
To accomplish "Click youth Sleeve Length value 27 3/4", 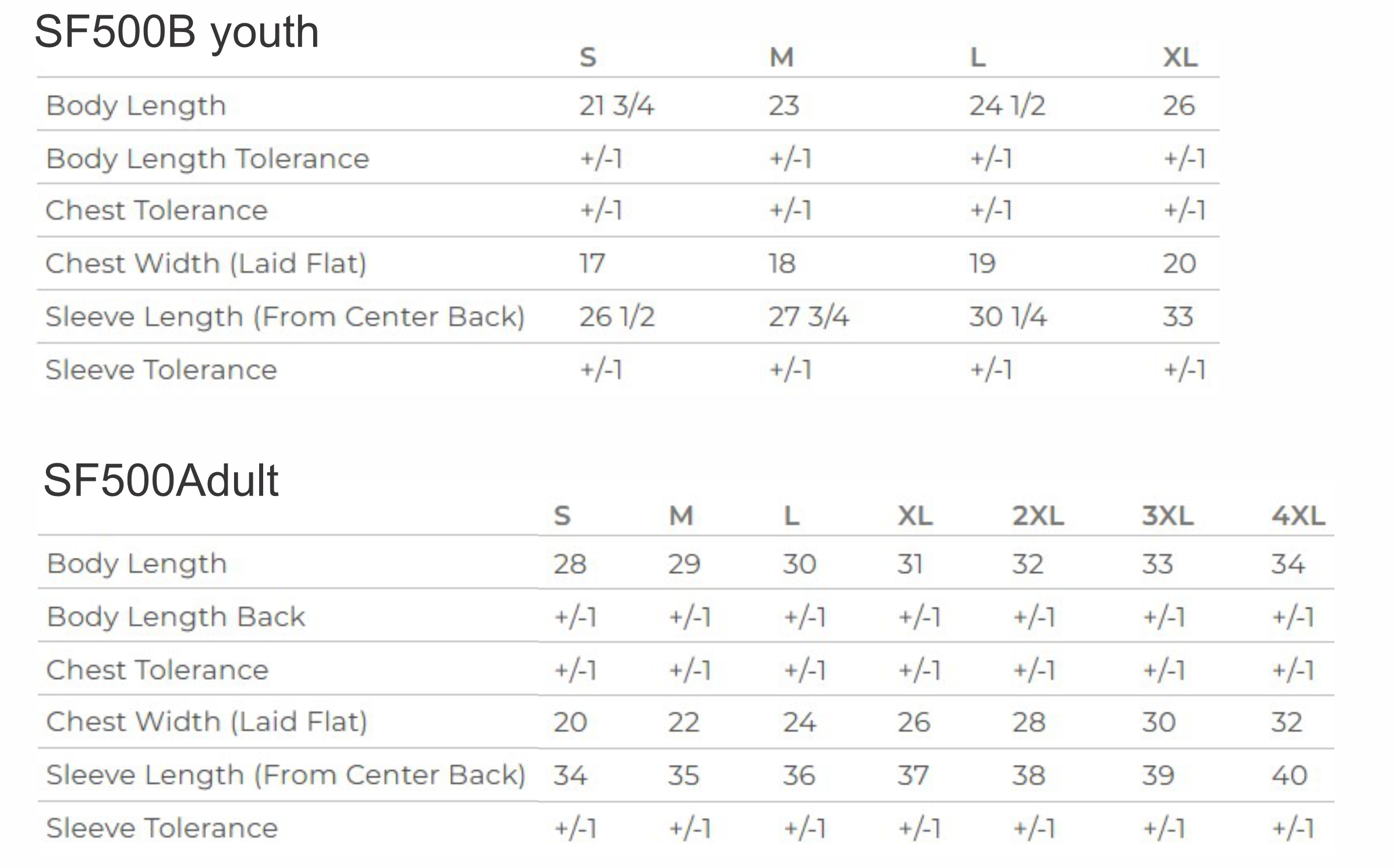I will click(x=809, y=317).
